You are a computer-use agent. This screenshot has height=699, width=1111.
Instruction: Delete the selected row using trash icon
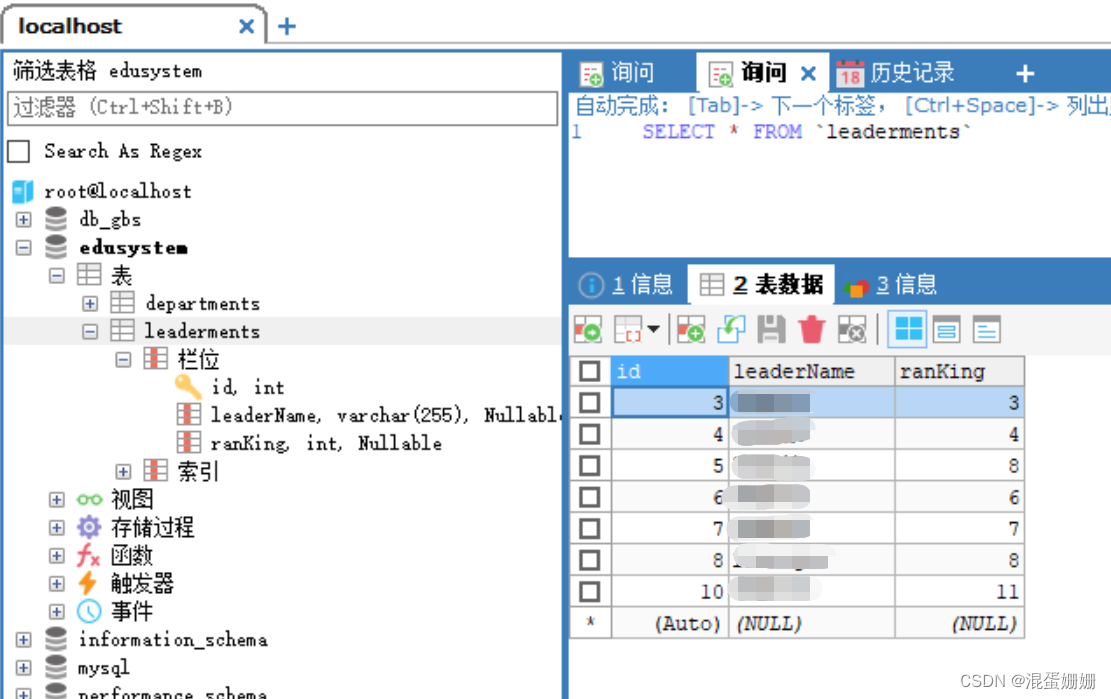coord(813,329)
